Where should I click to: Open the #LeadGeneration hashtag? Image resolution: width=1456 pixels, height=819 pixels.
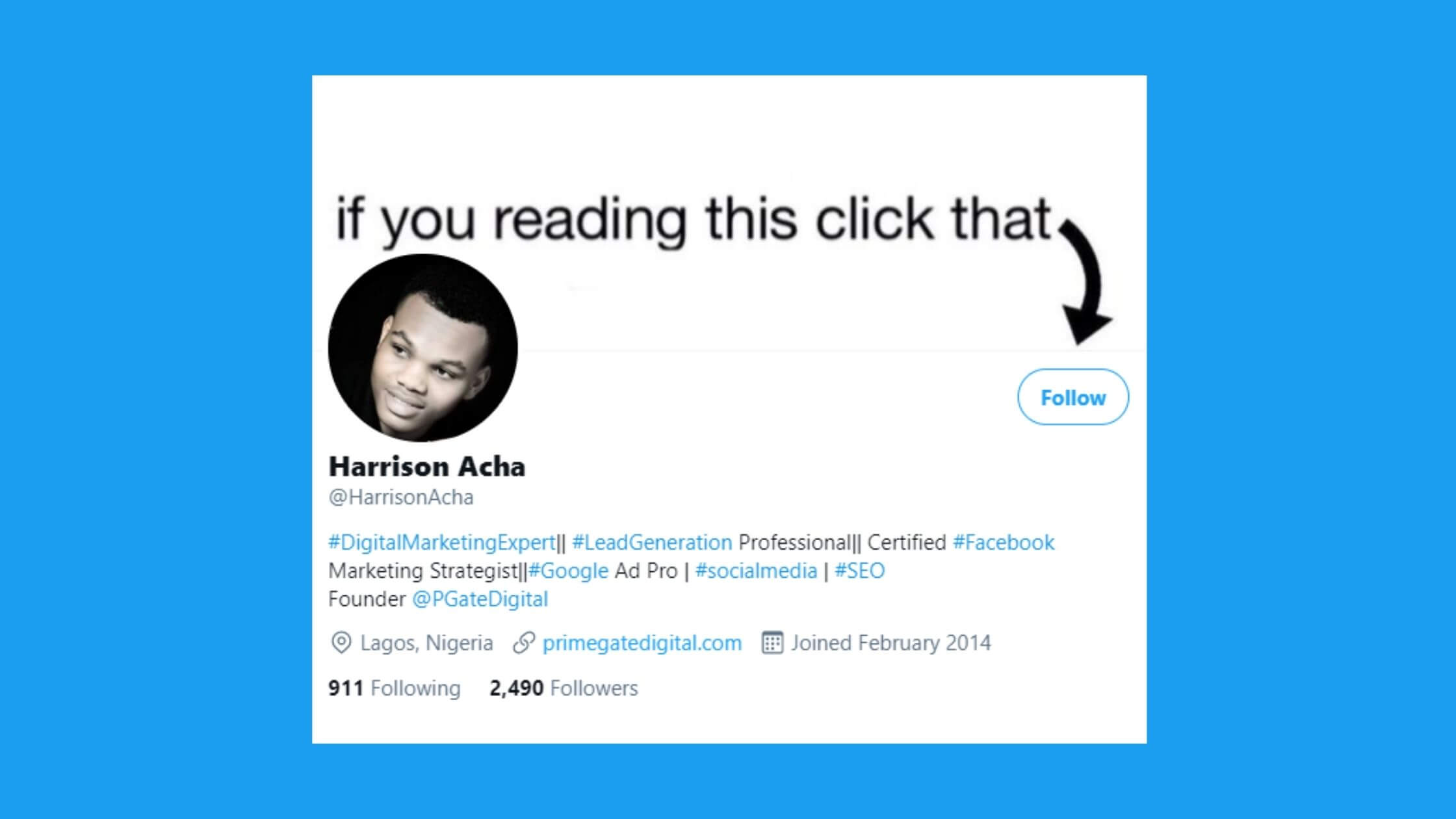pyautogui.click(x=652, y=542)
